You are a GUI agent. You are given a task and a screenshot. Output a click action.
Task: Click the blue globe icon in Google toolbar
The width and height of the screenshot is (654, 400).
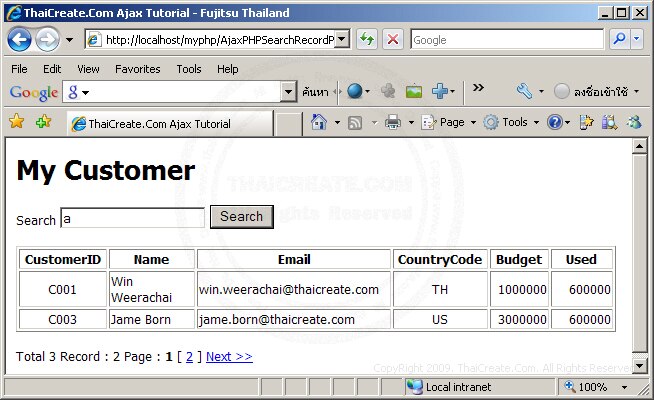(x=355, y=91)
